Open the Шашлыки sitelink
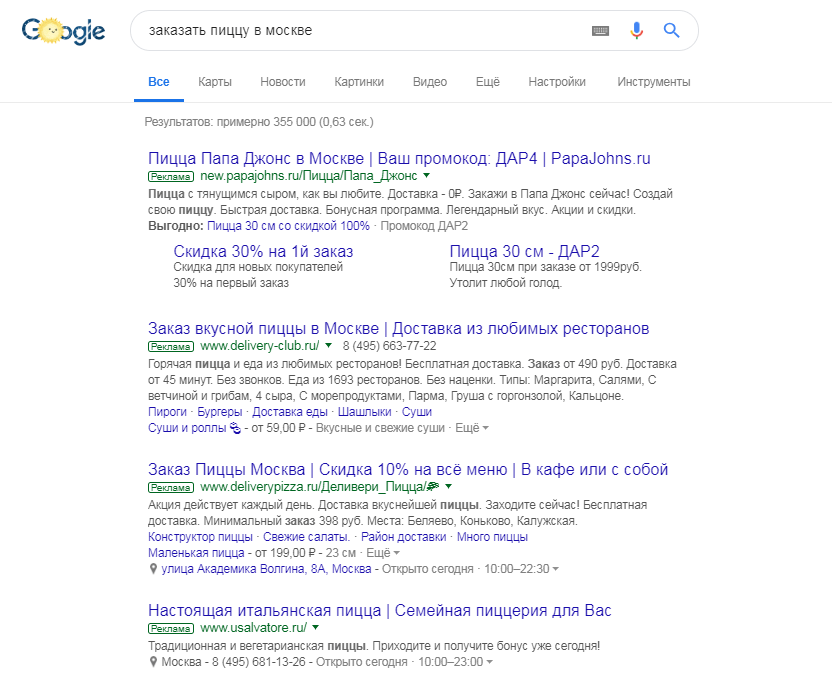The height and width of the screenshot is (679, 832). tap(365, 412)
